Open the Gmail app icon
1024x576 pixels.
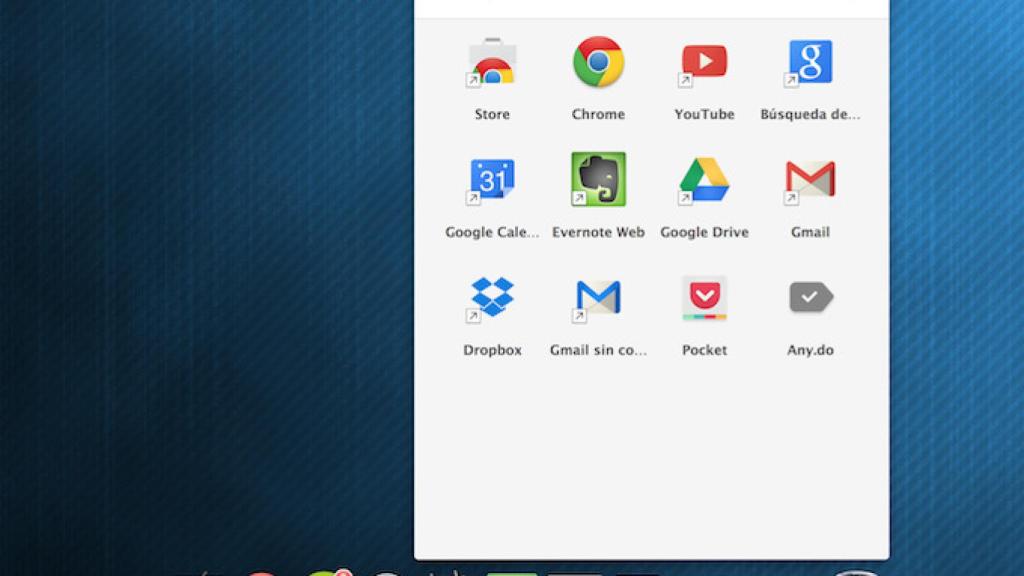[810, 180]
